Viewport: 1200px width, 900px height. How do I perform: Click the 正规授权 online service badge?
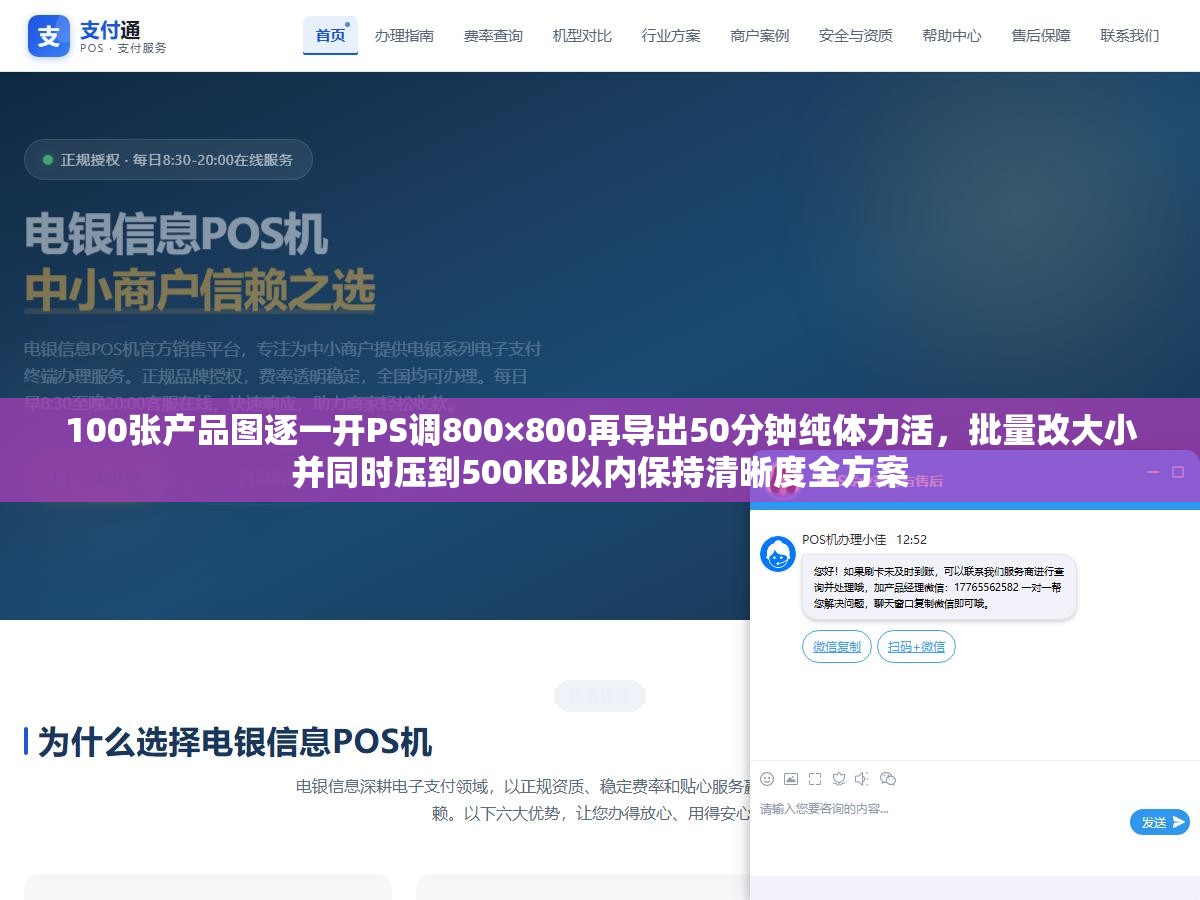pyautogui.click(x=168, y=159)
